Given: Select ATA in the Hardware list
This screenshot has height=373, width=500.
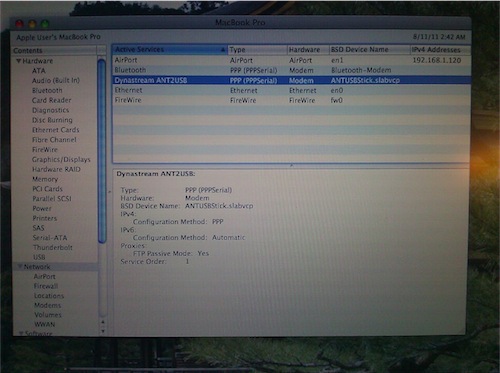Looking at the screenshot, I should (39, 71).
